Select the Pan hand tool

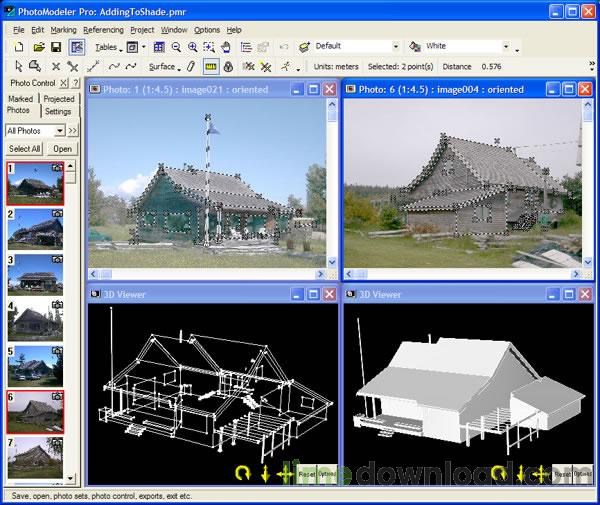pos(226,47)
